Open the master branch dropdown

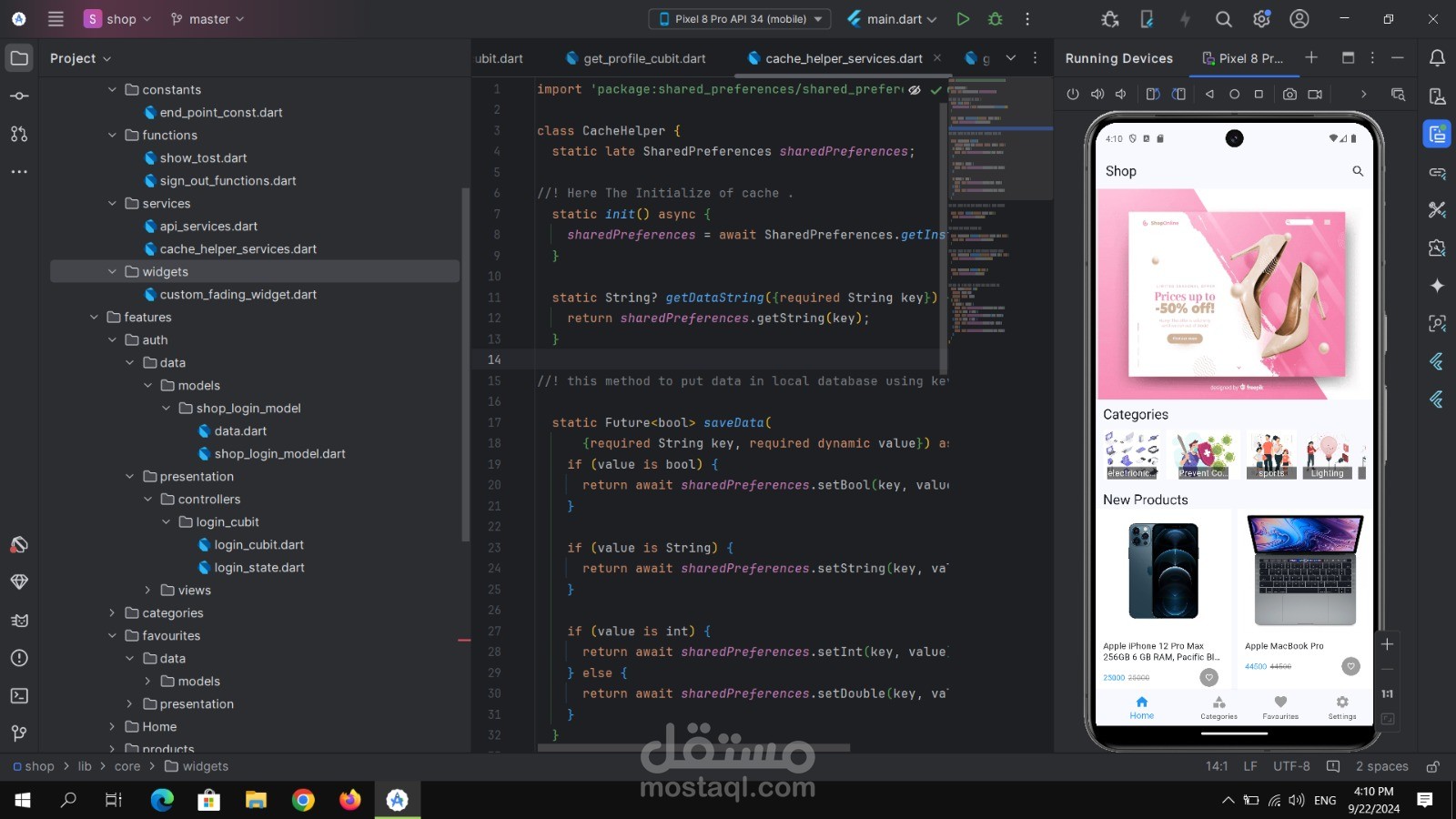pyautogui.click(x=207, y=19)
